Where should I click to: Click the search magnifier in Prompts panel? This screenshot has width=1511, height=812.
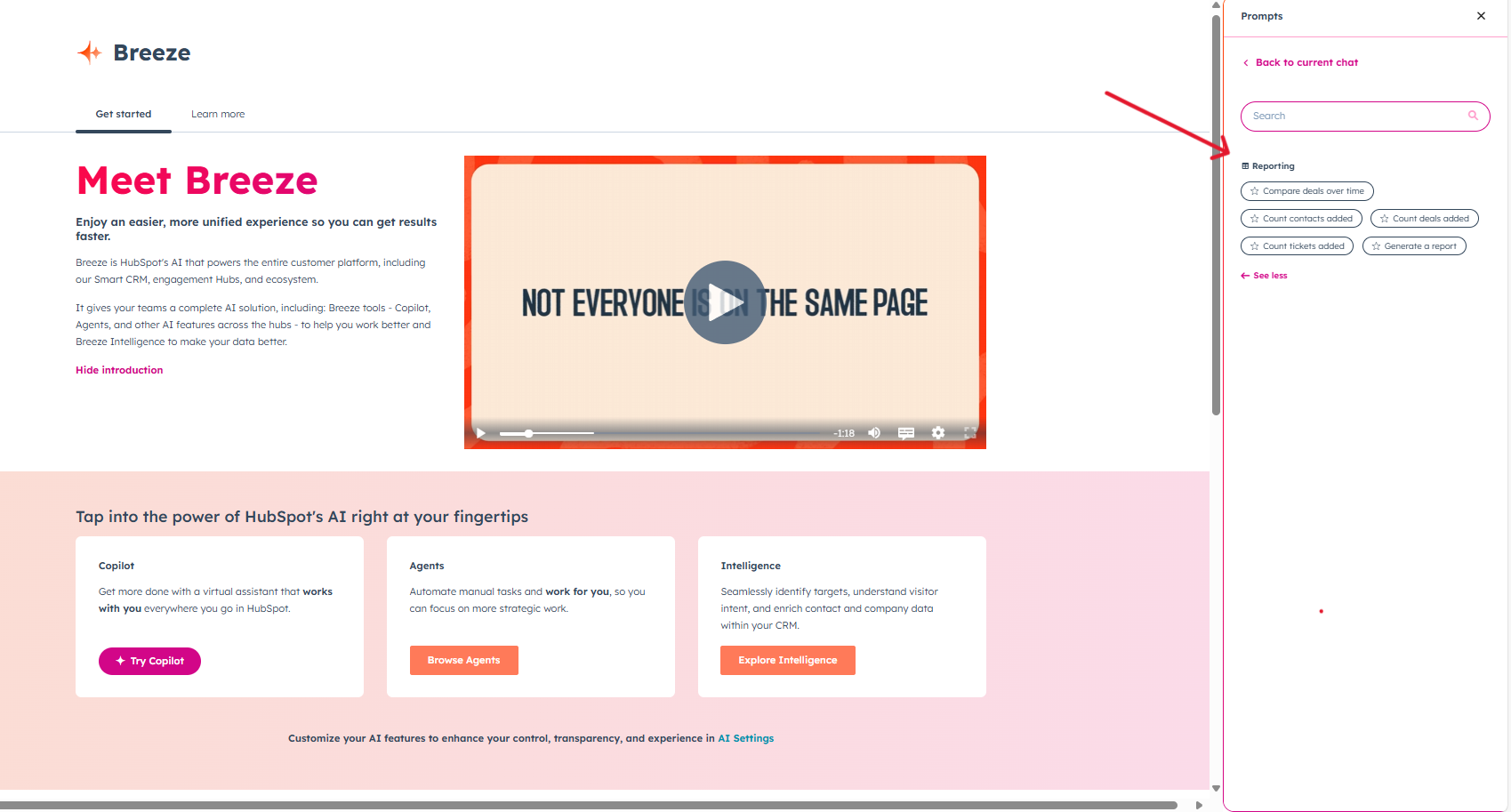pos(1473,116)
